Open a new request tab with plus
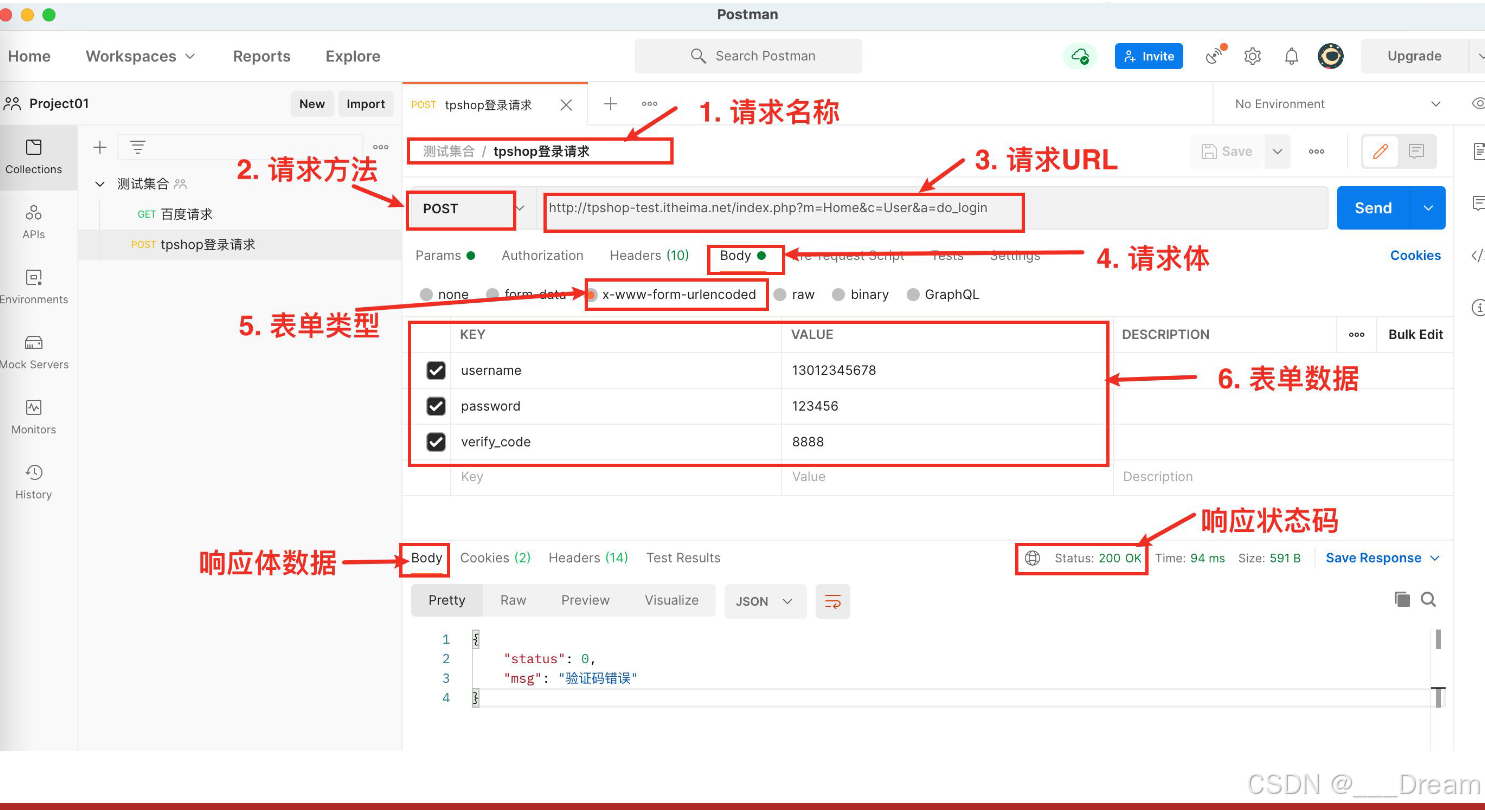 tap(610, 104)
